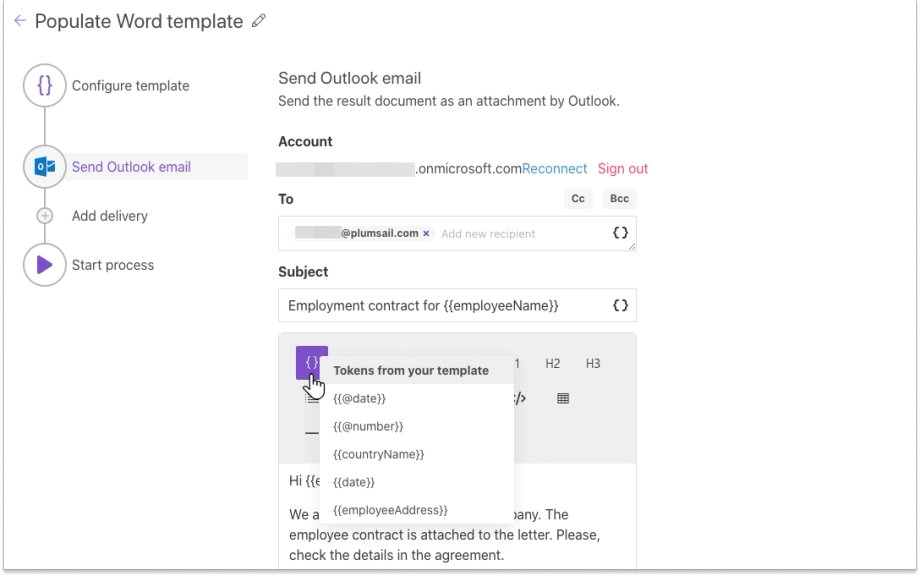
Task: Select the Send Outlook email step
Action: [x=131, y=167]
